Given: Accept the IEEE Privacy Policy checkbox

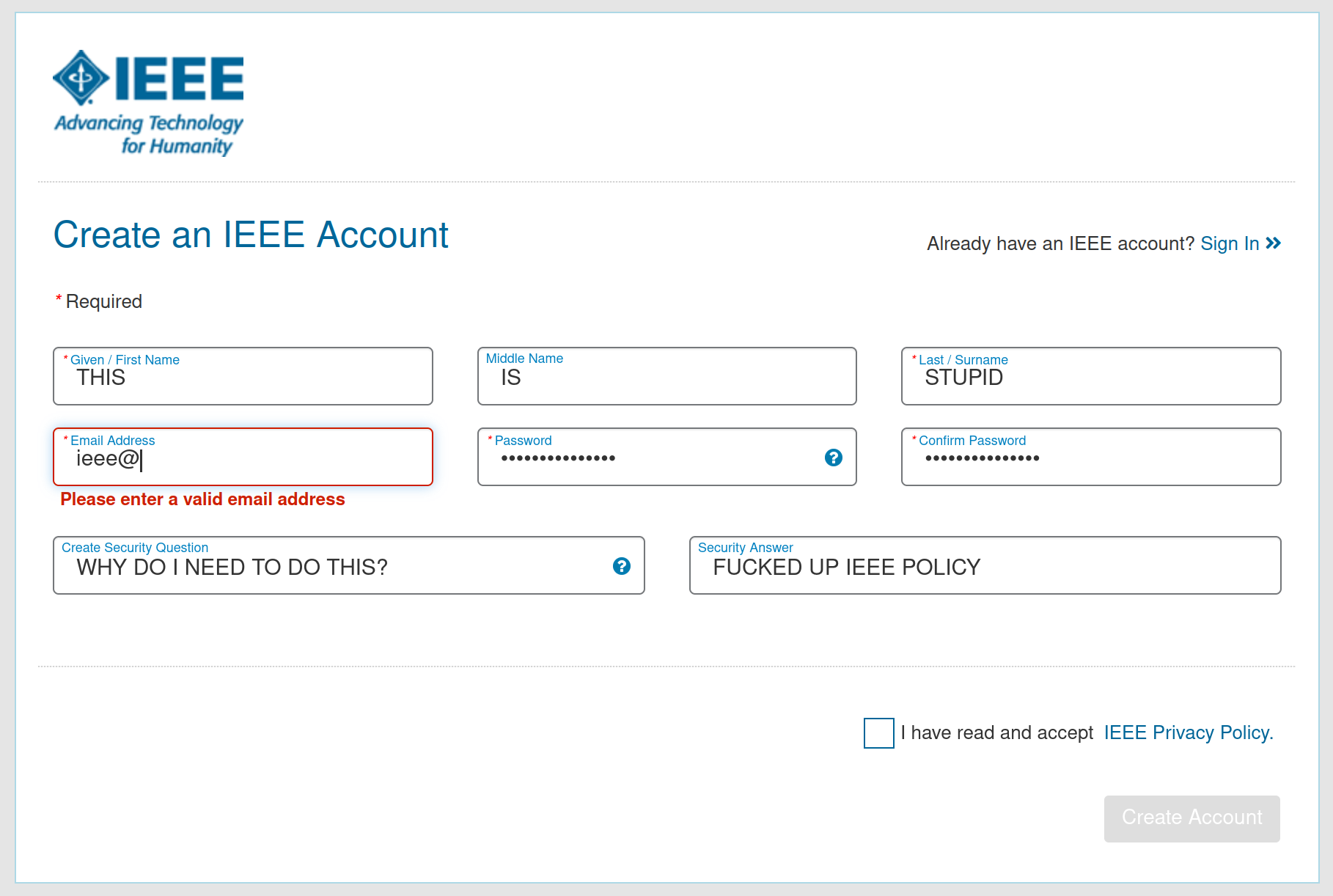Looking at the screenshot, I should (x=878, y=733).
